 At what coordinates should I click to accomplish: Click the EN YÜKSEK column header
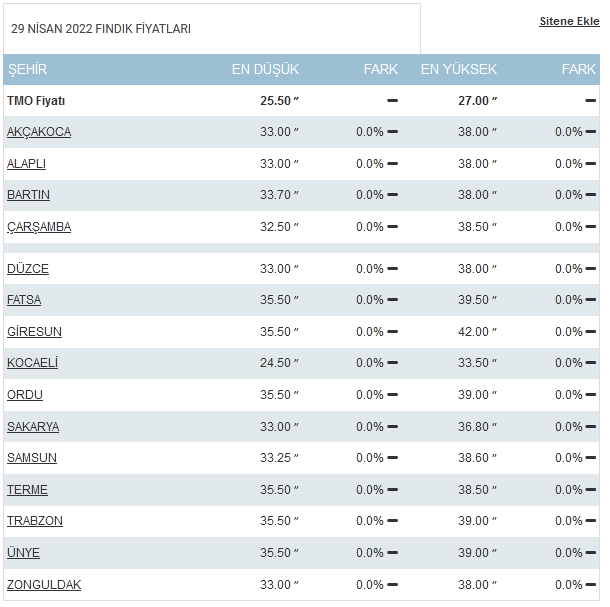[459, 69]
